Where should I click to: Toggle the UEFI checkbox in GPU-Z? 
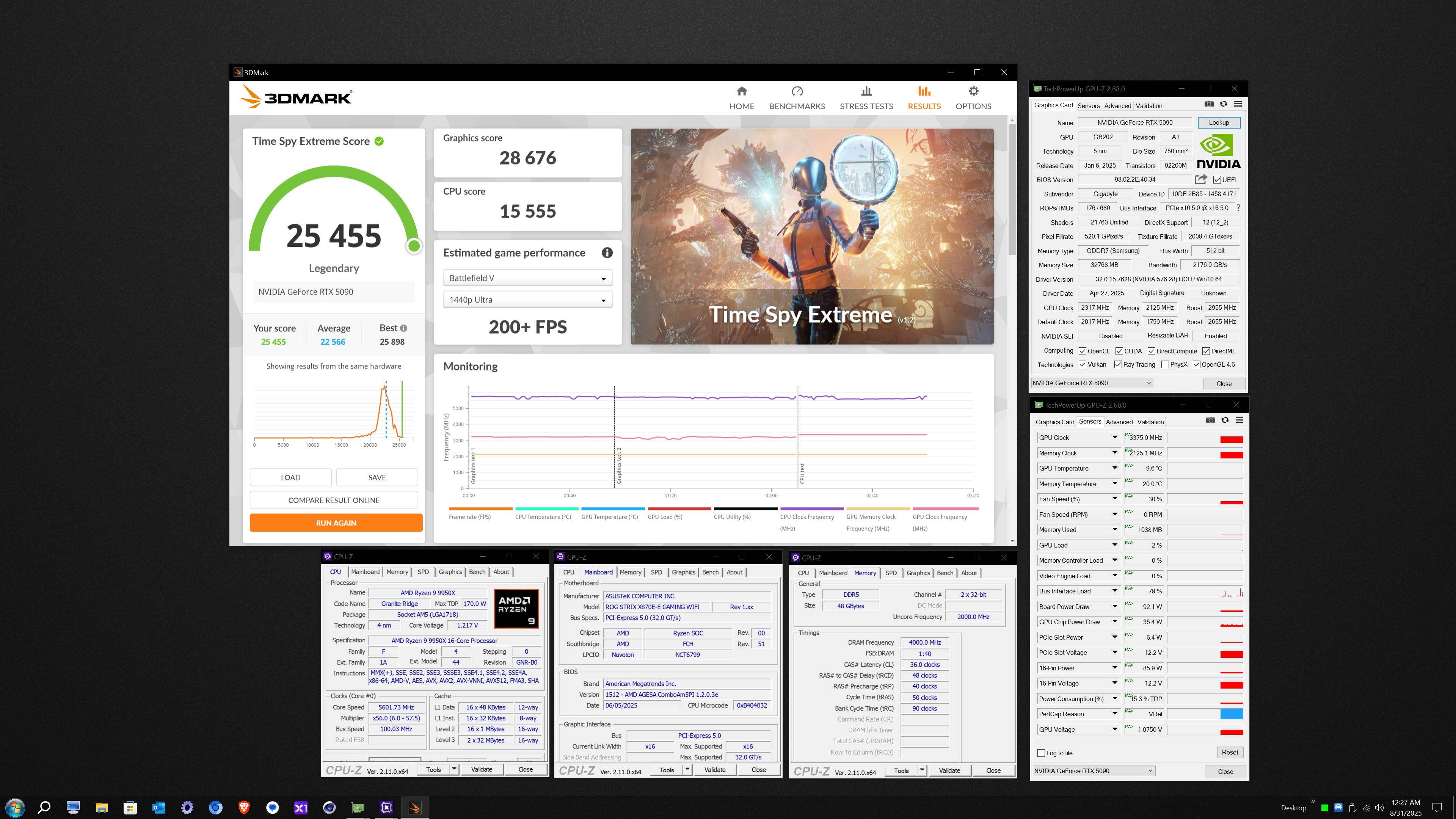(x=1217, y=180)
